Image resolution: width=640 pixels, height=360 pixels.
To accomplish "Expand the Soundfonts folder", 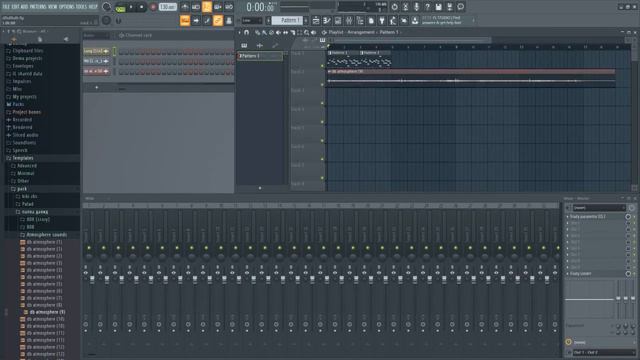I will click(24, 143).
